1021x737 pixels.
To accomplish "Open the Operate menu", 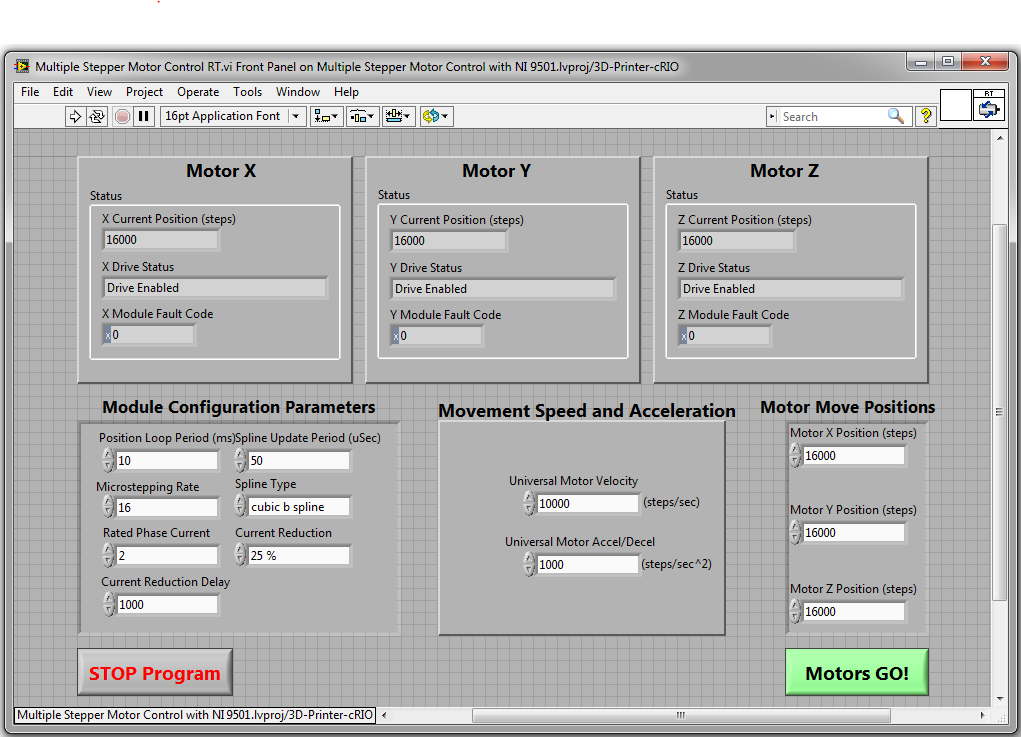I will (198, 92).
